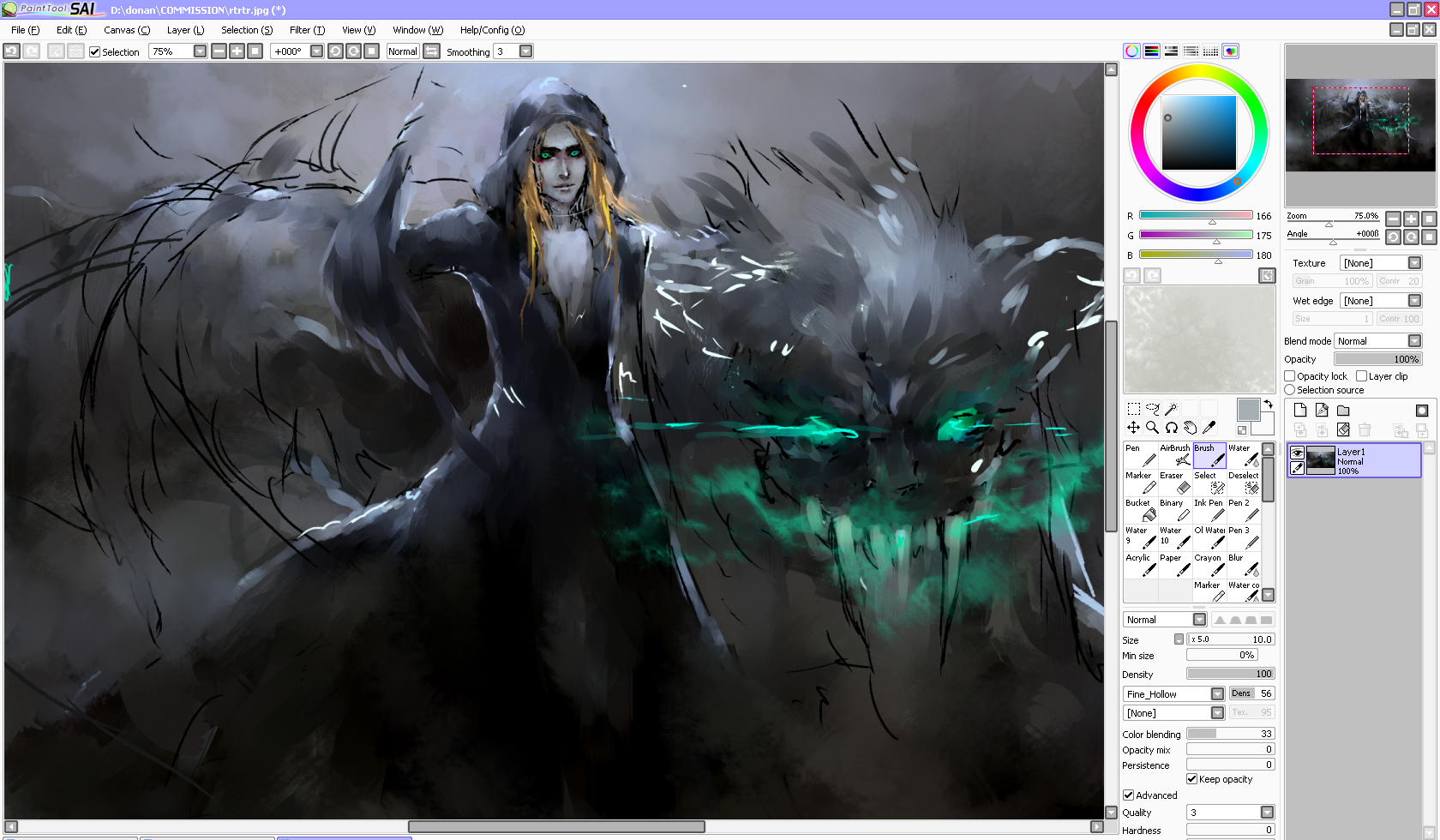Uncheck the Keep opacity checkbox
This screenshot has width=1440, height=840.
click(1192, 779)
